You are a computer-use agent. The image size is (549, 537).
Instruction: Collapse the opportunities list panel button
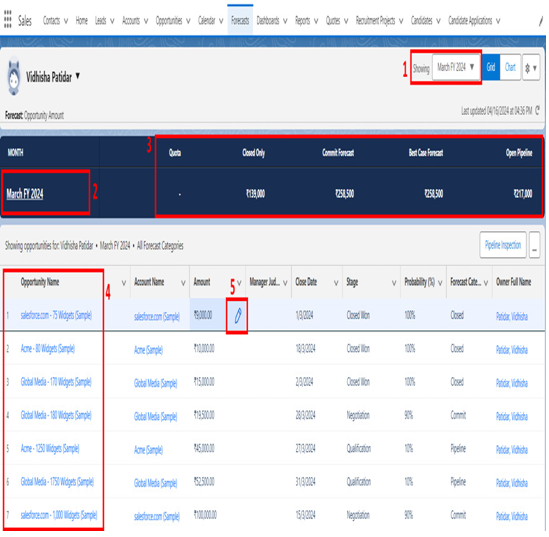point(534,245)
